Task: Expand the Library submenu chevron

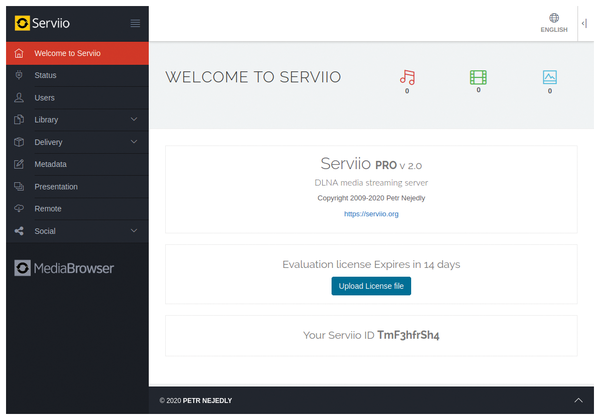Action: coord(134,119)
